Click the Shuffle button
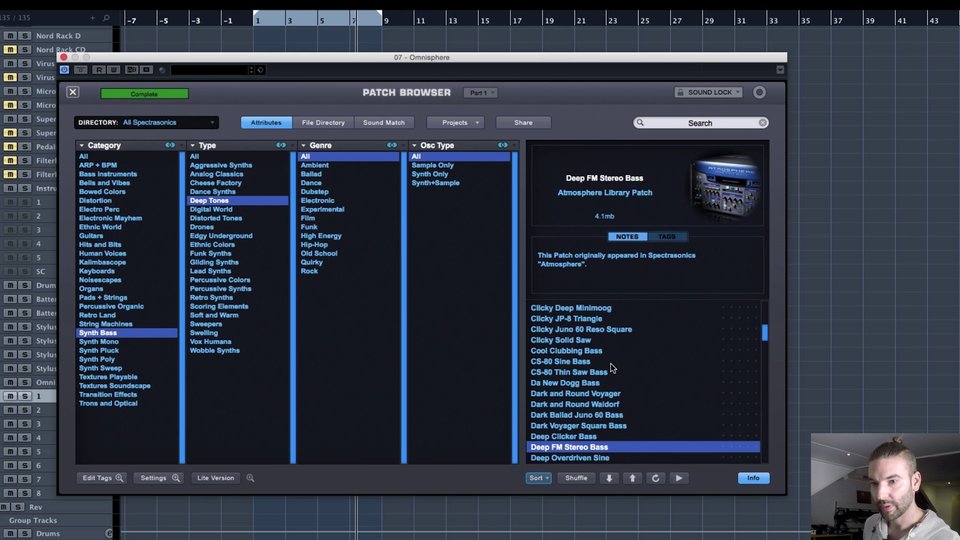 point(576,478)
